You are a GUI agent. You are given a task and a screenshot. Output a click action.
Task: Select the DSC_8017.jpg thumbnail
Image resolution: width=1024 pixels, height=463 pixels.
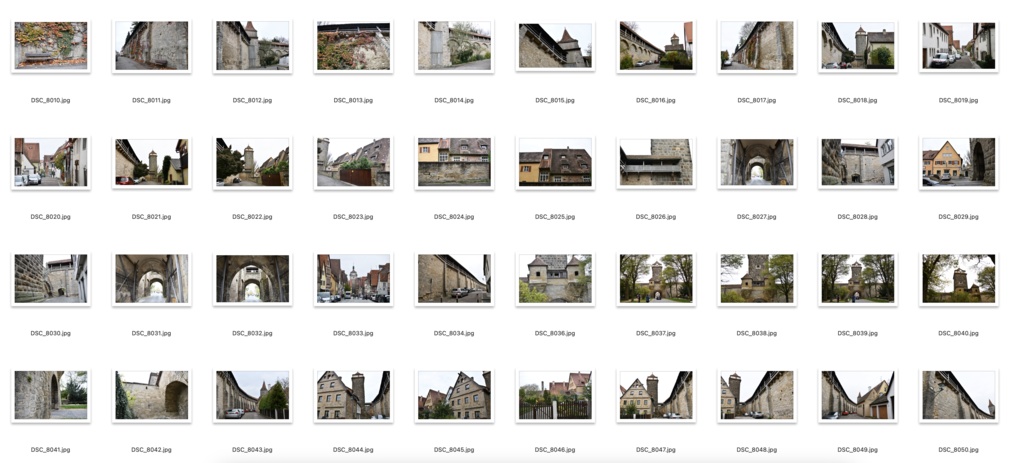coord(757,46)
